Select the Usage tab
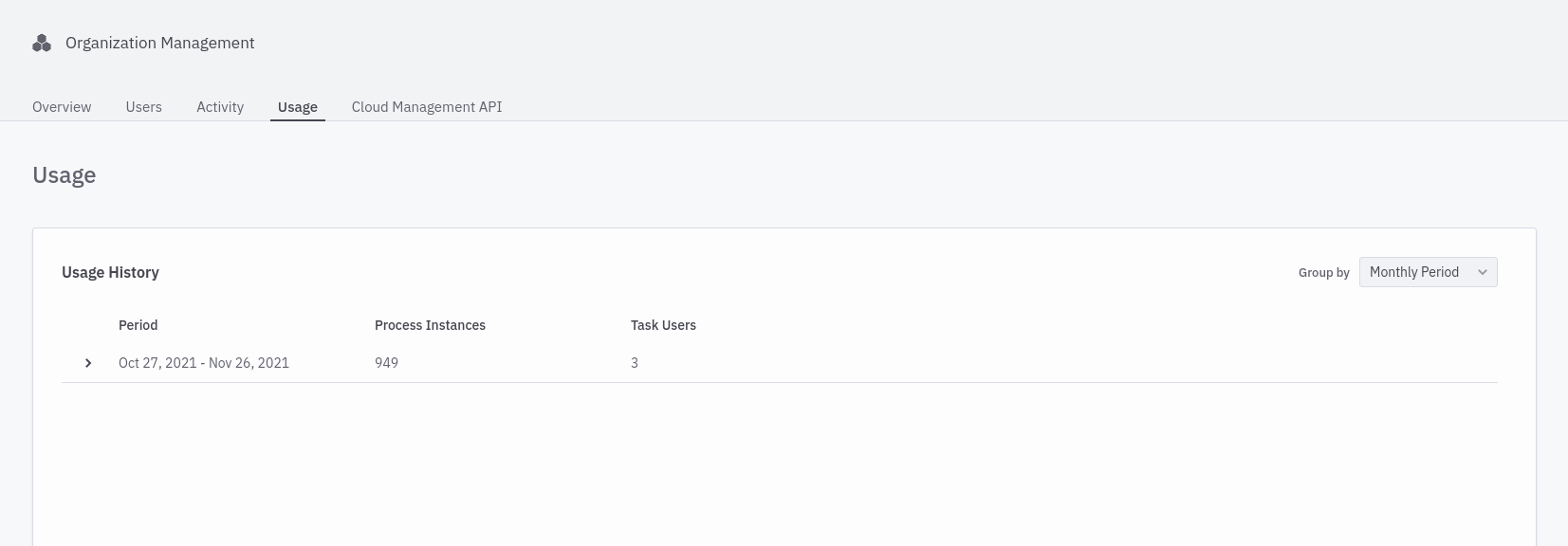The image size is (1568, 546). click(x=297, y=107)
